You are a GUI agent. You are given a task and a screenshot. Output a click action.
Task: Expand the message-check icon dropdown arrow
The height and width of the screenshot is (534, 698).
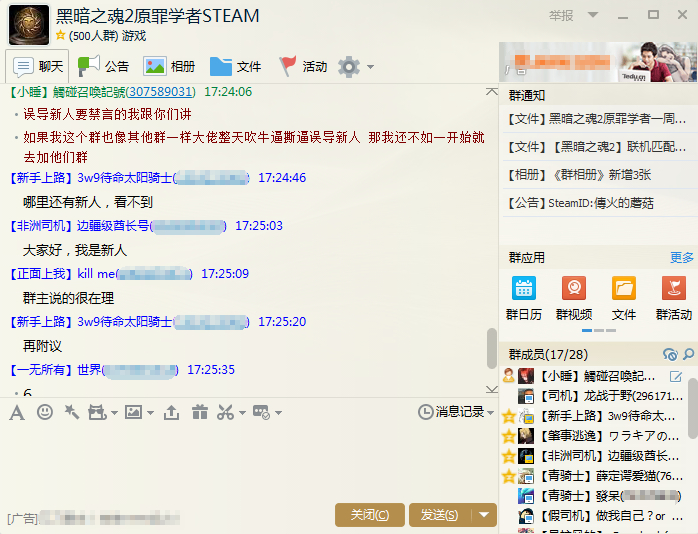point(278,413)
